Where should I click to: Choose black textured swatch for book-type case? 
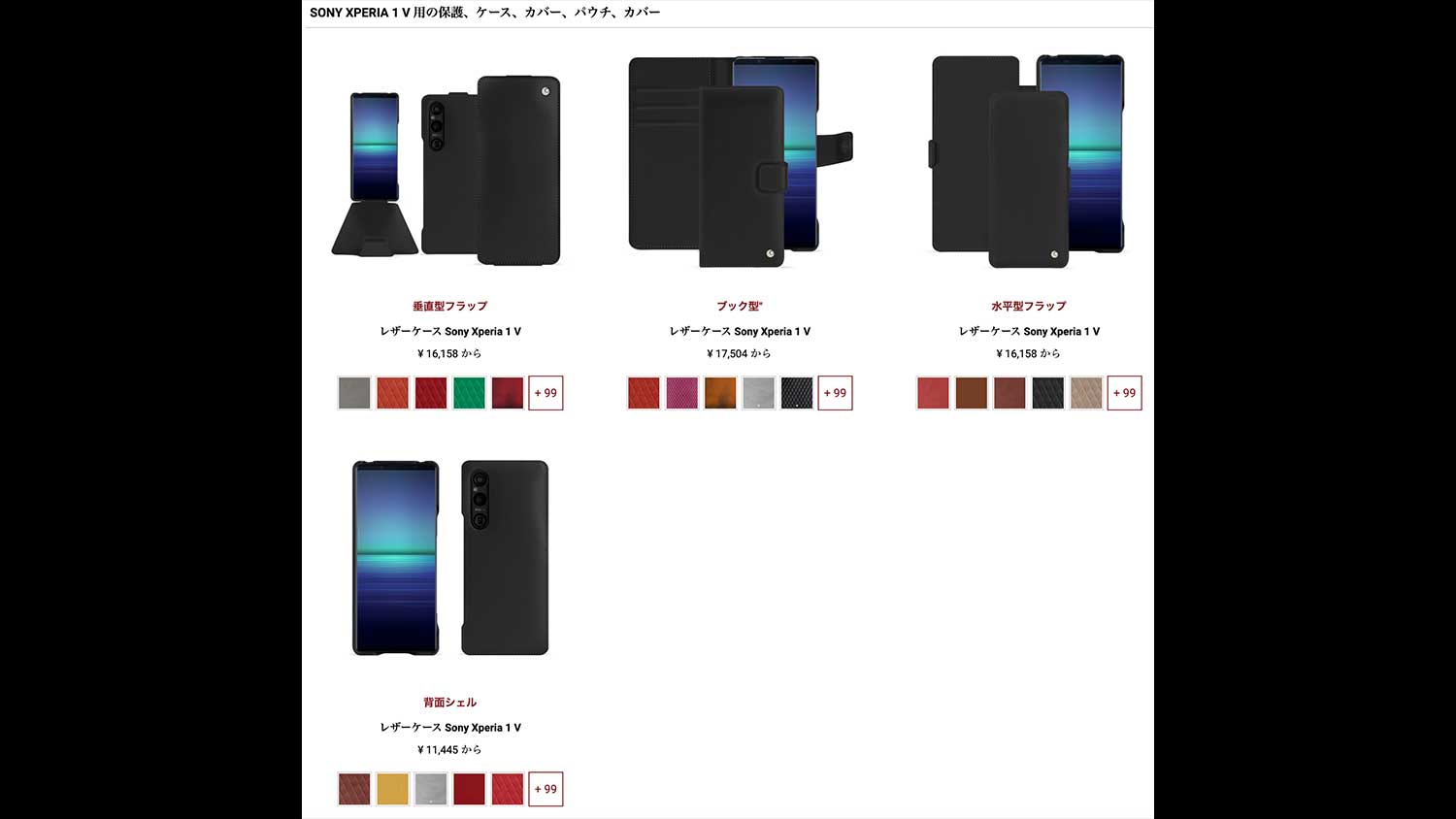point(797,393)
